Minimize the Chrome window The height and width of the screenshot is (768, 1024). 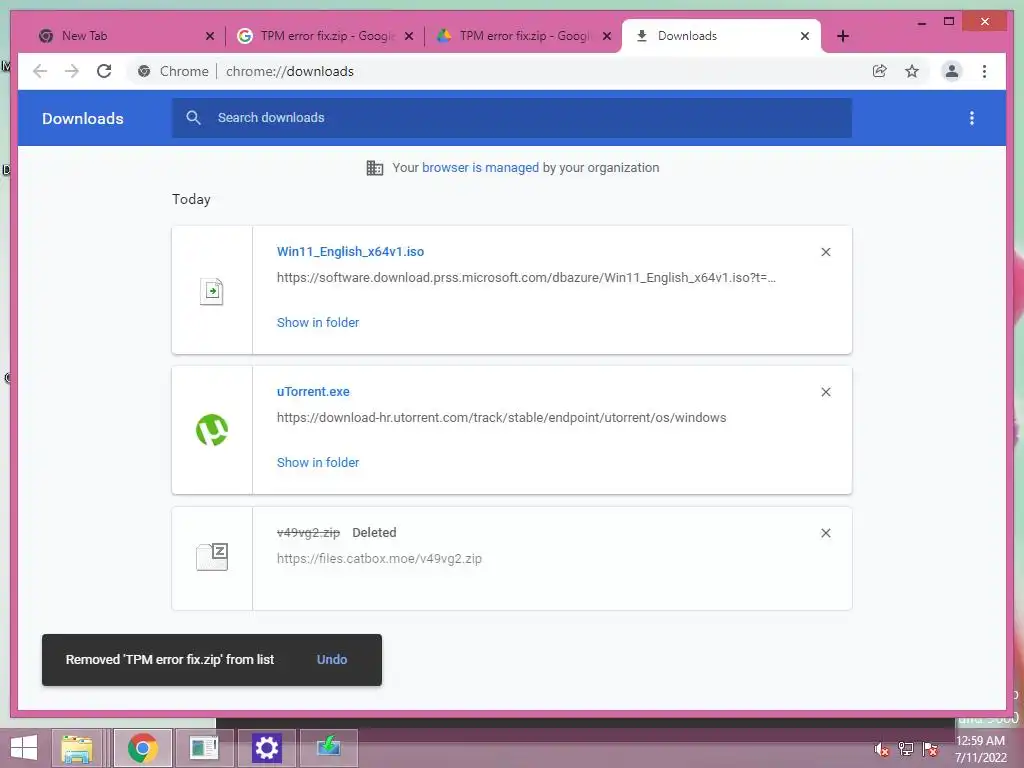click(x=921, y=22)
